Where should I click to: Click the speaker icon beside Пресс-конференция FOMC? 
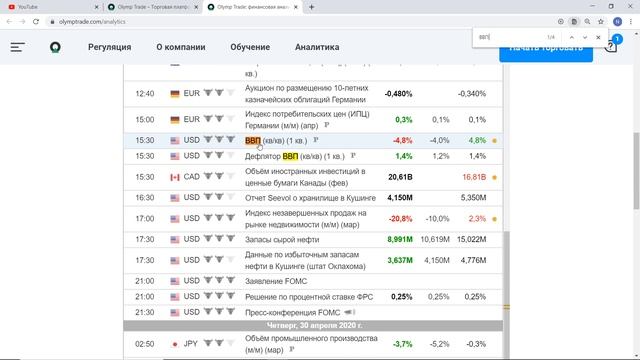349,312
